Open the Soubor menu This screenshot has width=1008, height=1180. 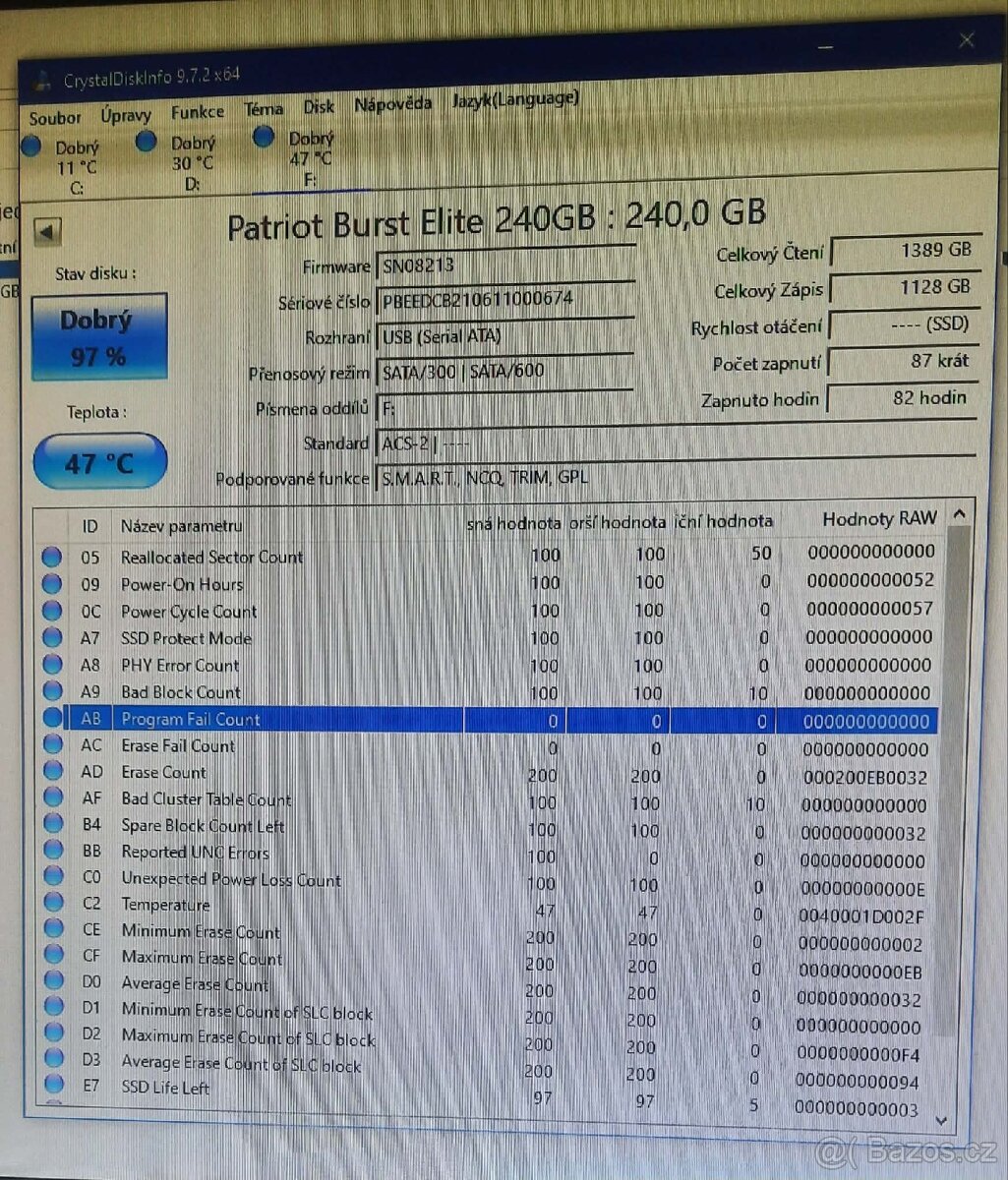click(x=55, y=116)
